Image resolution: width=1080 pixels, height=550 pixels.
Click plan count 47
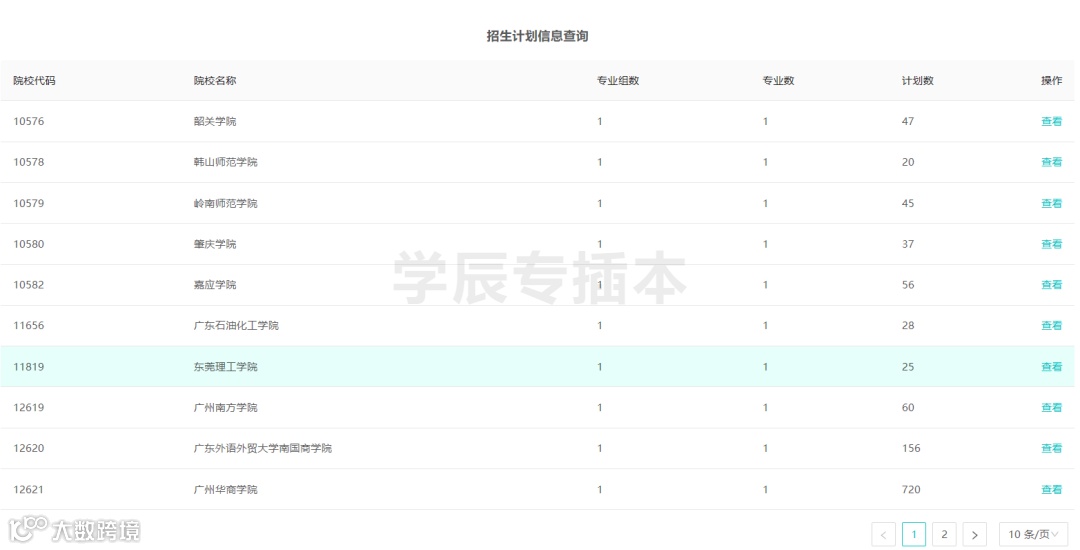pos(908,121)
